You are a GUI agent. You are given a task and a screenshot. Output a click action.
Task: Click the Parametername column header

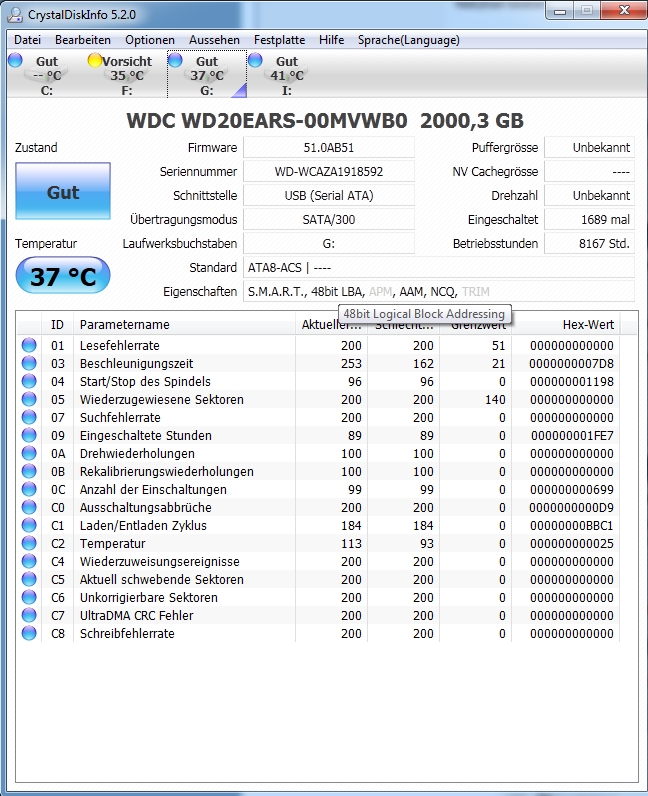184,324
